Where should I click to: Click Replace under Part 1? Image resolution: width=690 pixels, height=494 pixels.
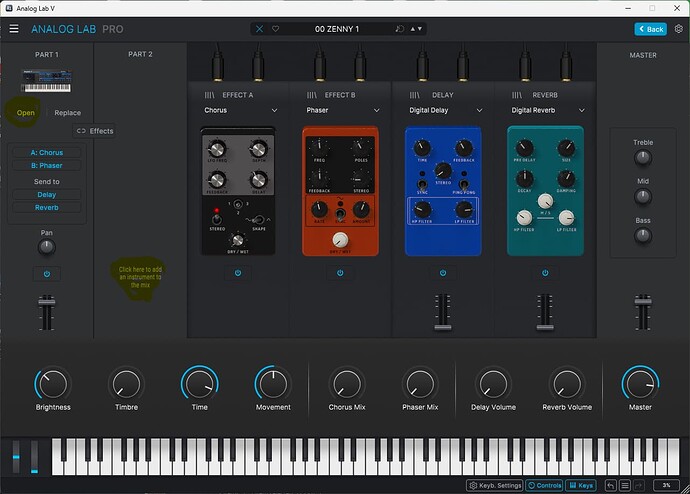pos(68,113)
